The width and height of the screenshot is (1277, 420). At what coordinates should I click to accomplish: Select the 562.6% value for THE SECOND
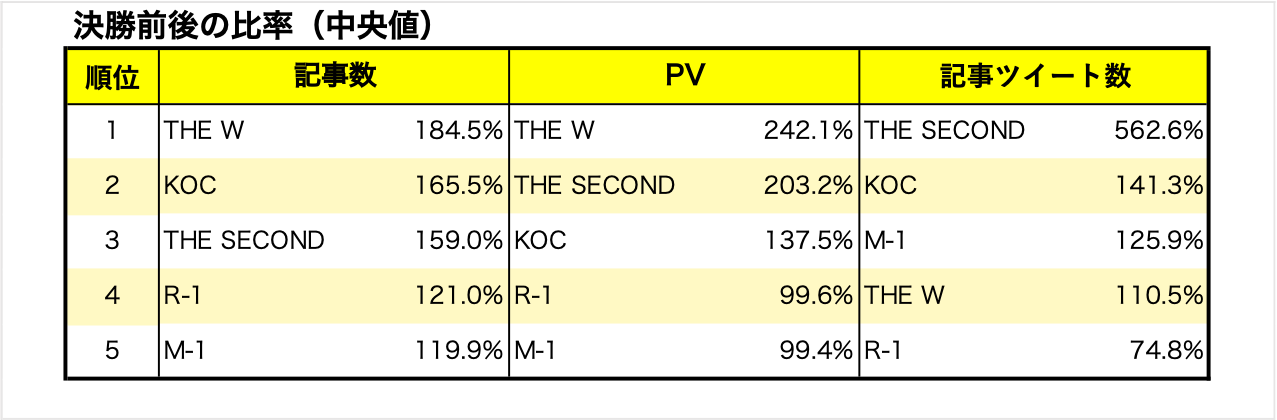pos(1158,131)
